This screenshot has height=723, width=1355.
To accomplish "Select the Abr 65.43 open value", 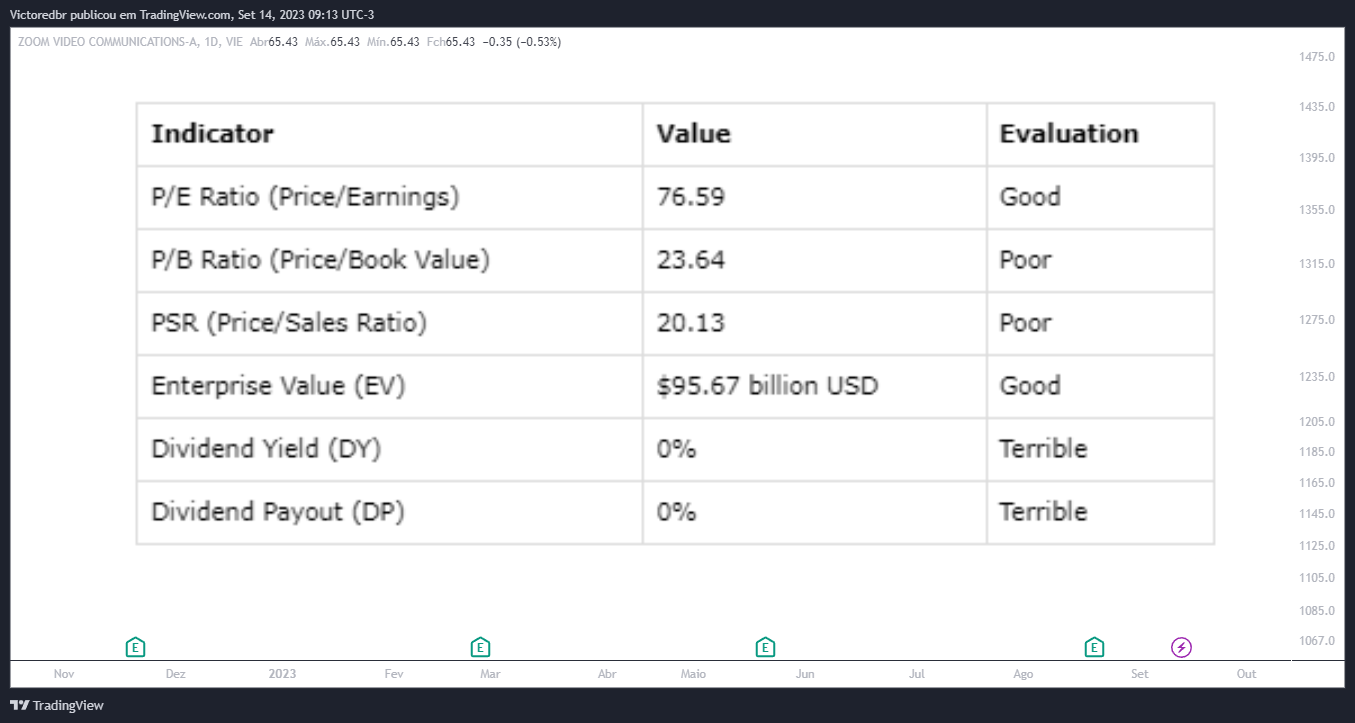I will (x=273, y=42).
